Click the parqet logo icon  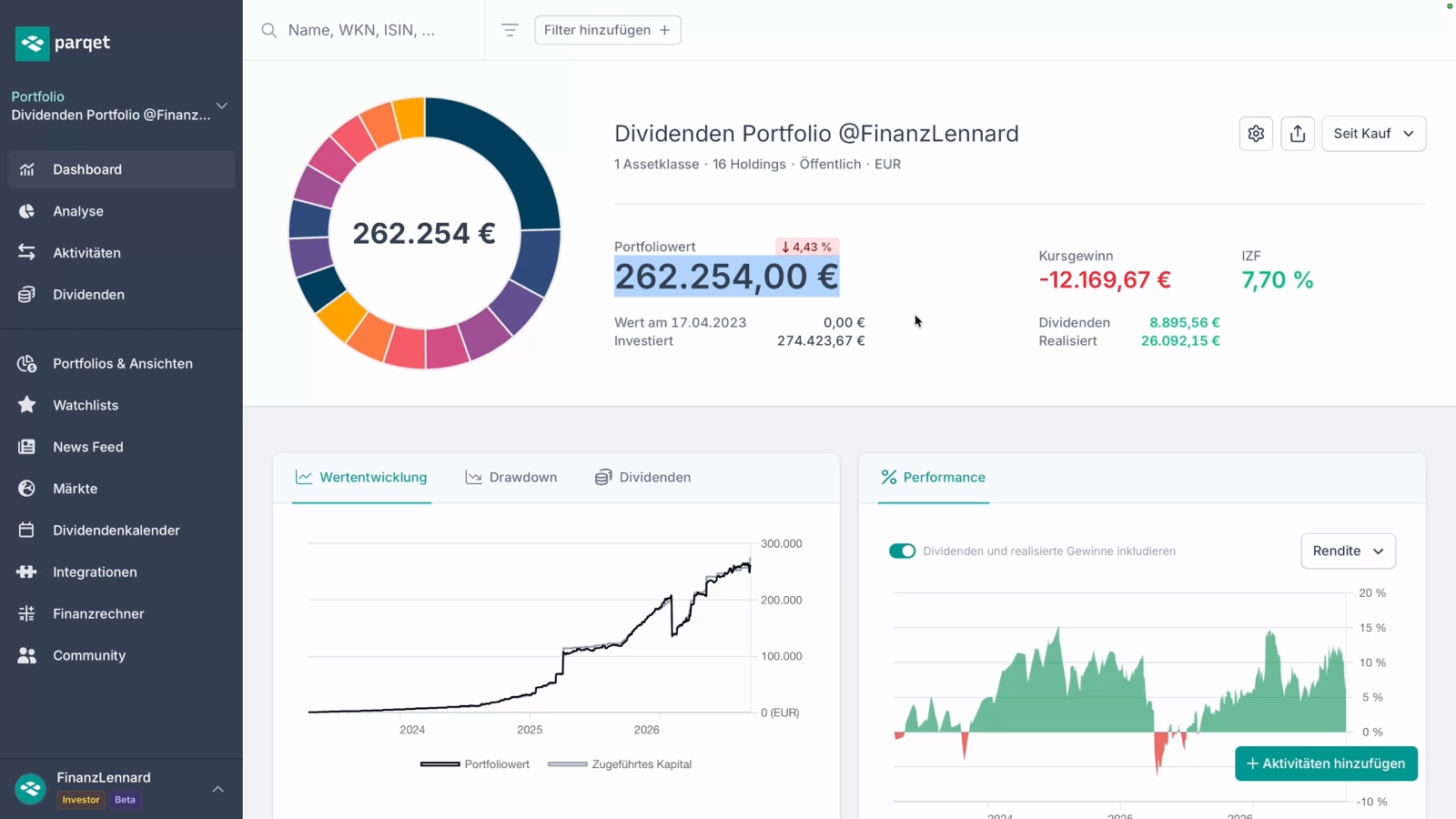click(32, 43)
